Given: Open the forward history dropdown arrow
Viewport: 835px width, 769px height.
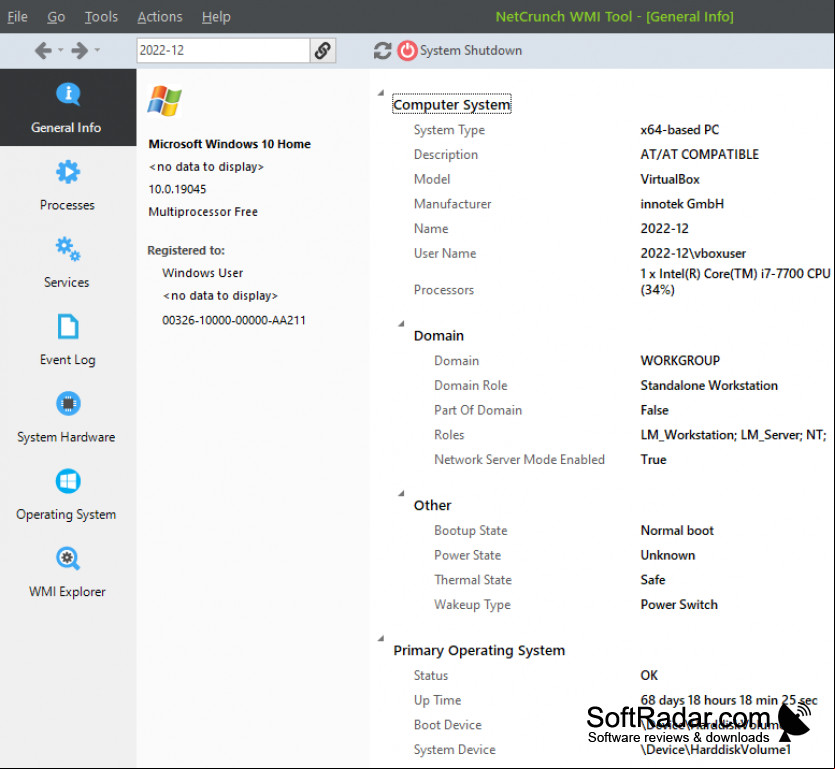Looking at the screenshot, I should 97,50.
